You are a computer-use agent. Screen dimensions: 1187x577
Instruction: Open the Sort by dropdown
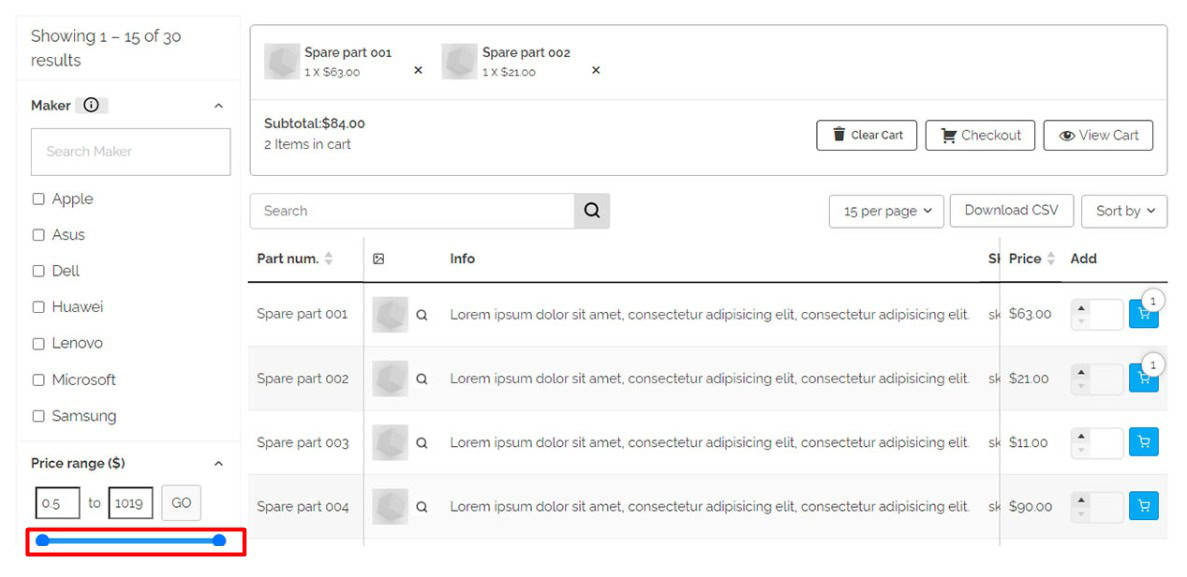[1124, 211]
